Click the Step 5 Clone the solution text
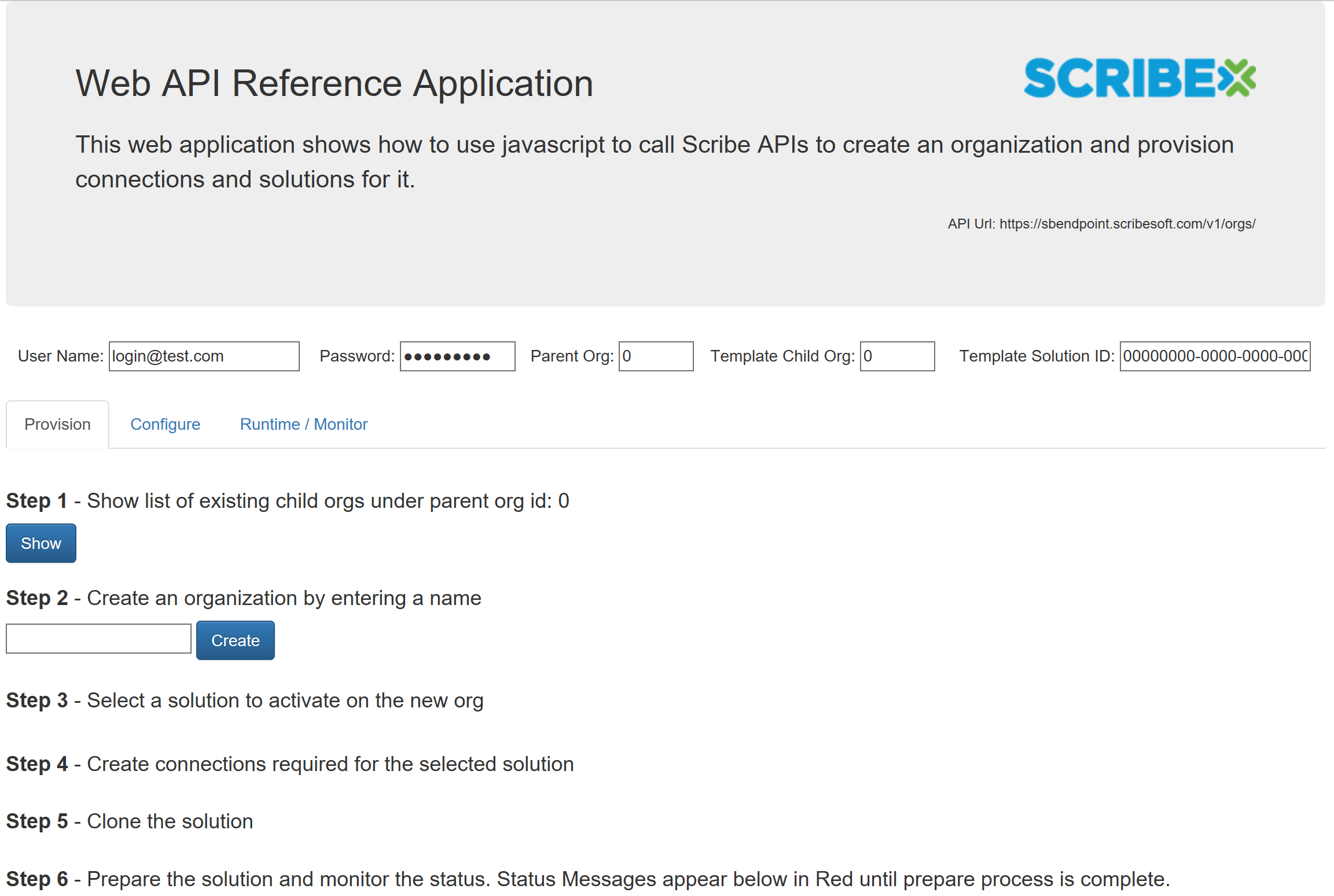This screenshot has width=1334, height=896. pyautogui.click(x=130, y=821)
